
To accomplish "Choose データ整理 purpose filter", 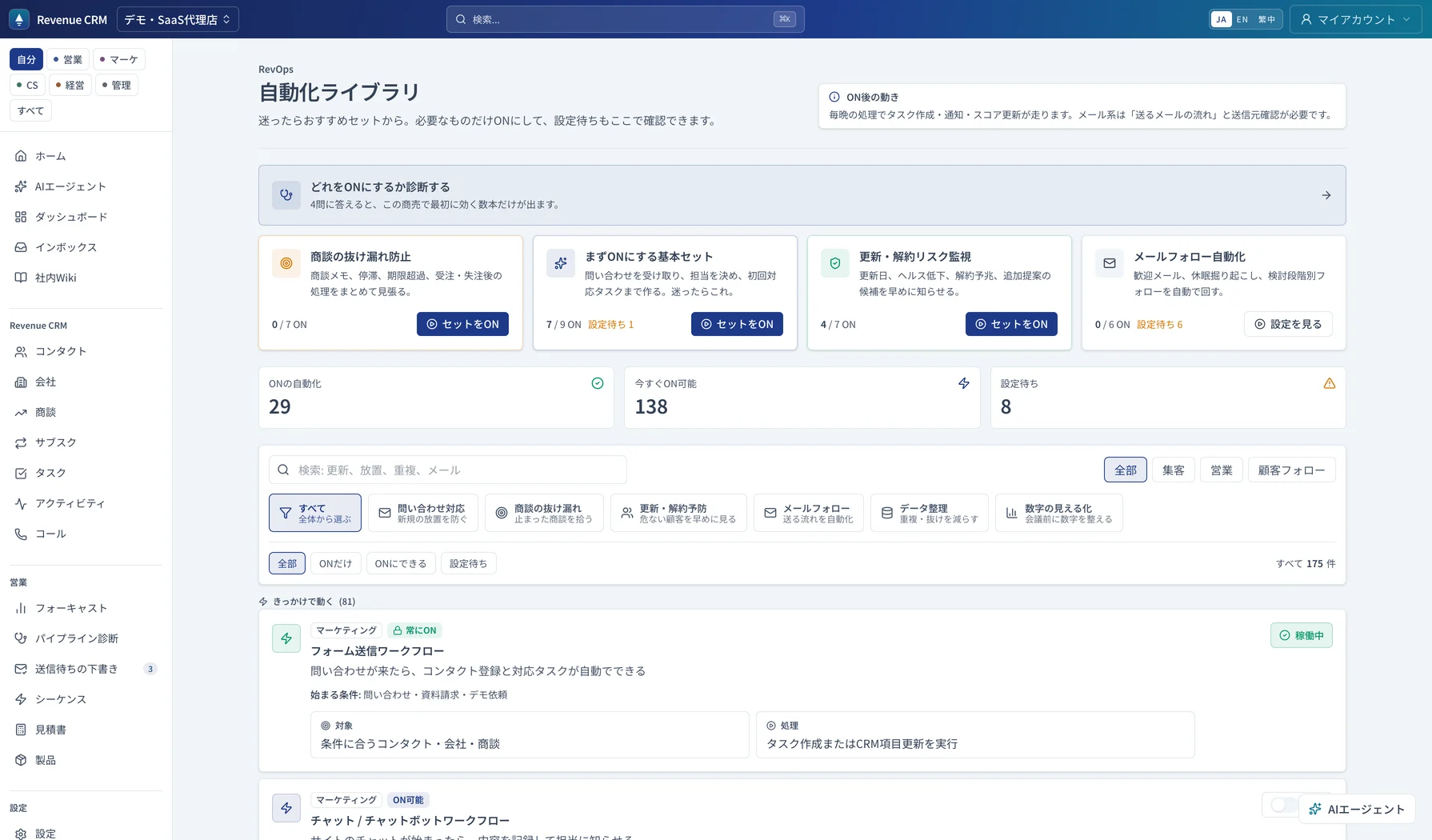I will 929,513.
